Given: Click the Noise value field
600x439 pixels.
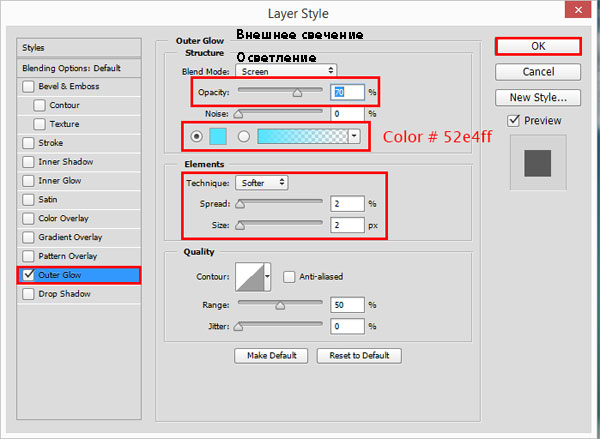Looking at the screenshot, I should tap(347, 114).
